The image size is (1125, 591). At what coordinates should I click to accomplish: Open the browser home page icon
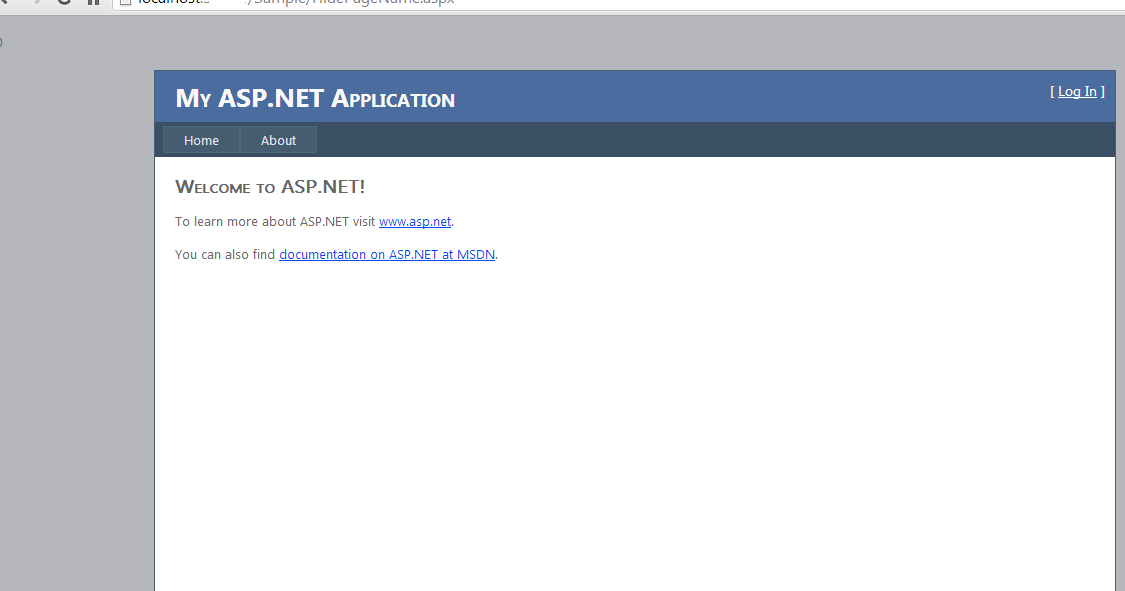(93, 1)
